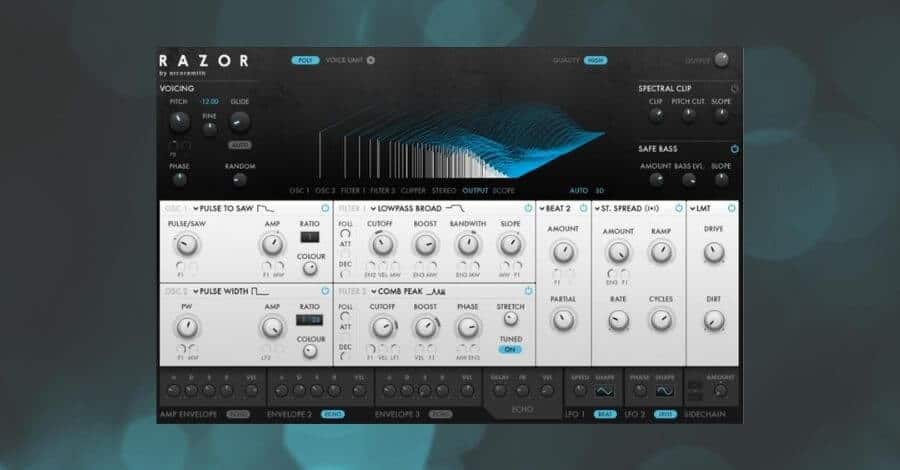Toggle the Envelope 2 ECHO switch
The height and width of the screenshot is (470, 900).
pyautogui.click(x=332, y=414)
